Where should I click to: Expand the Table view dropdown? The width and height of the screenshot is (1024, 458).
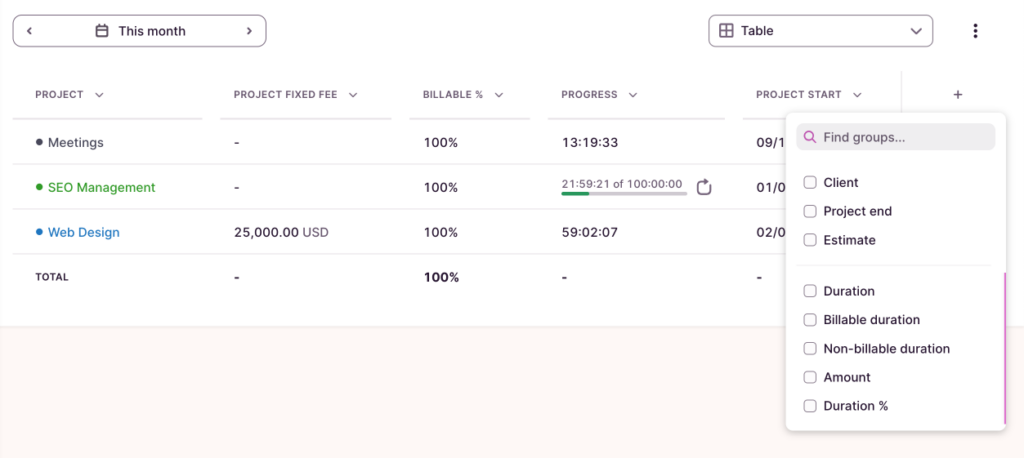[916, 31]
